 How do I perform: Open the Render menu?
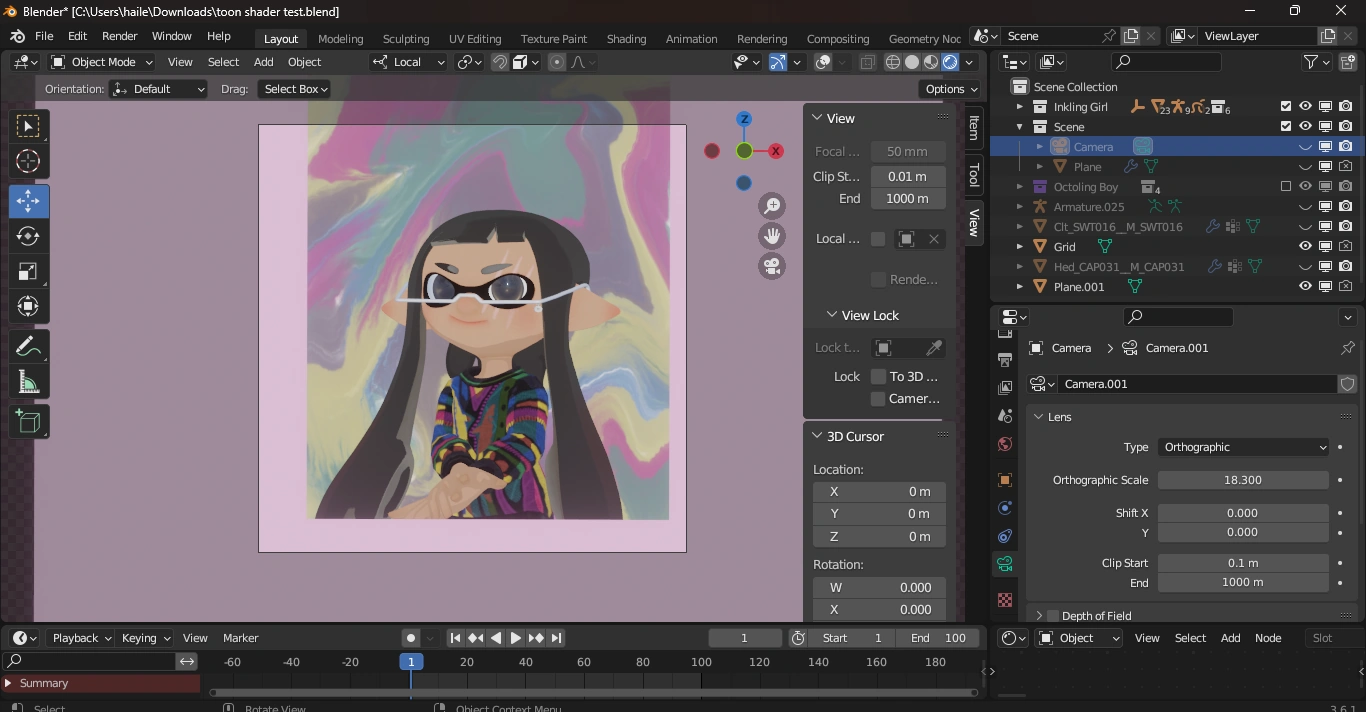point(119,36)
